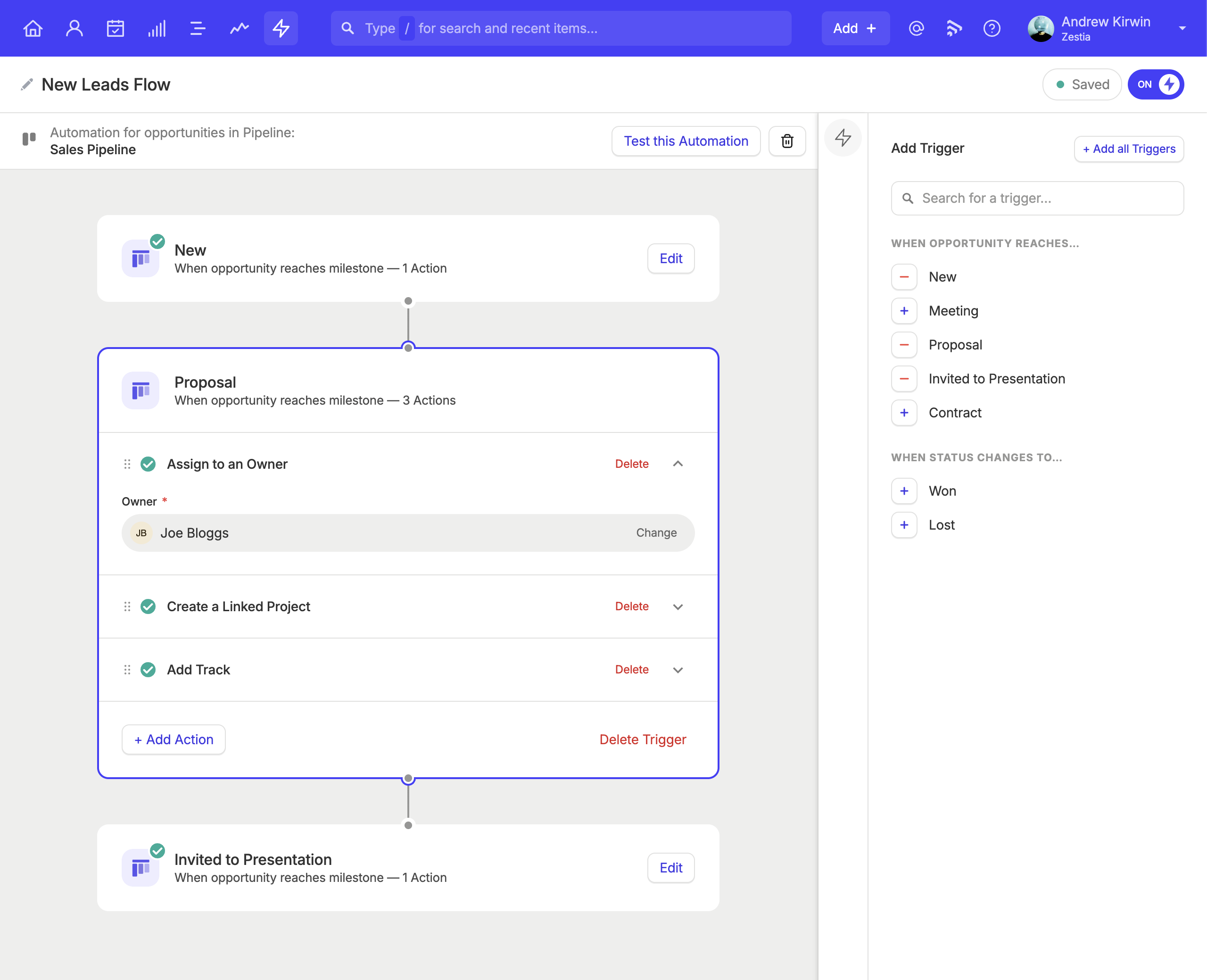Open the Reports line-chart icon
Image resolution: width=1207 pixels, height=980 pixels.
point(239,28)
